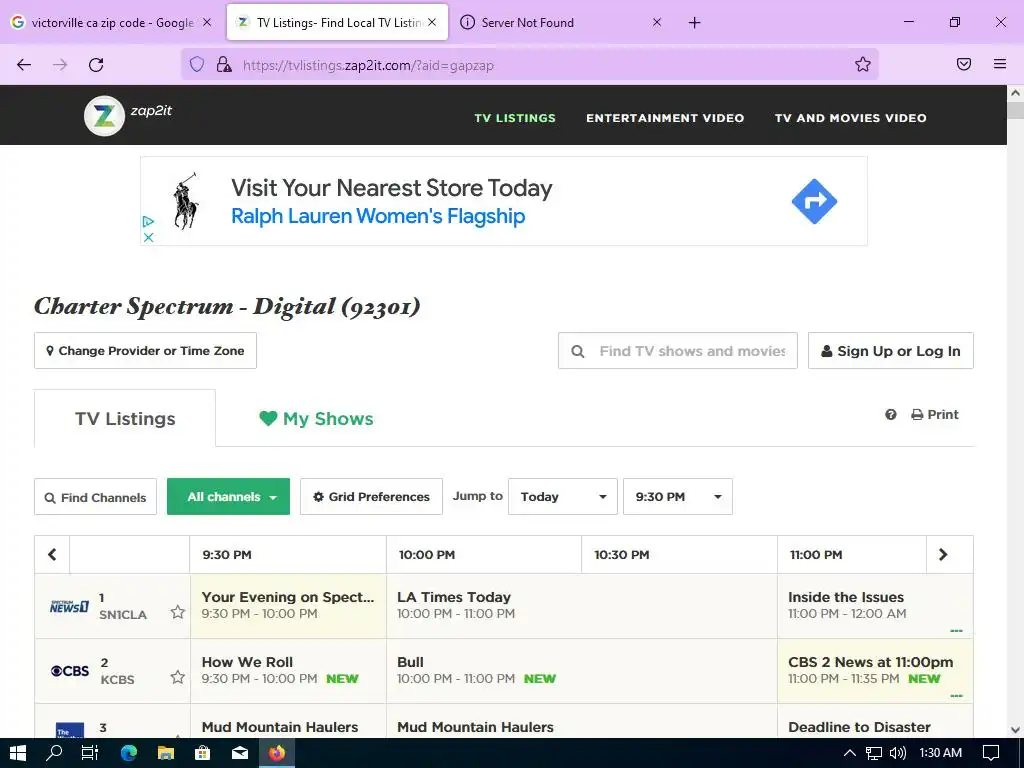Open the Firefox hamburger menu

(x=1000, y=64)
